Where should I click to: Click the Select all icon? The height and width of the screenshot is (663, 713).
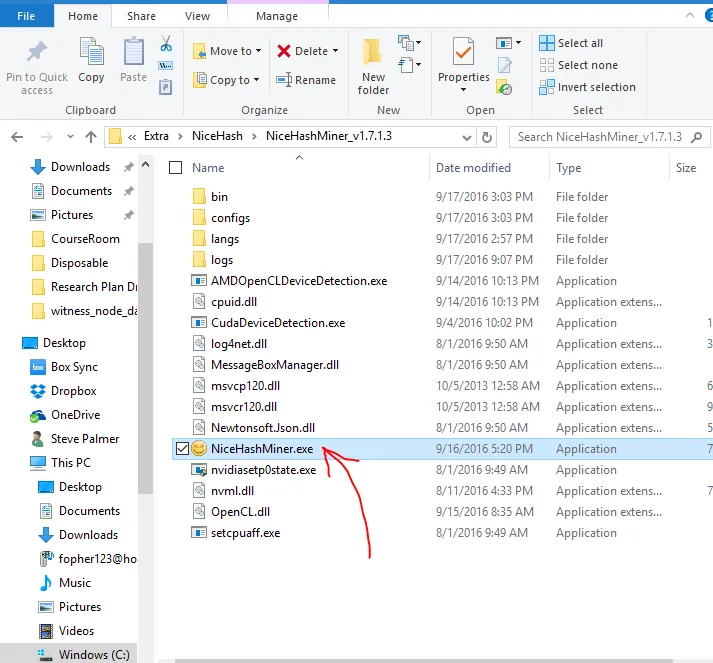547,43
